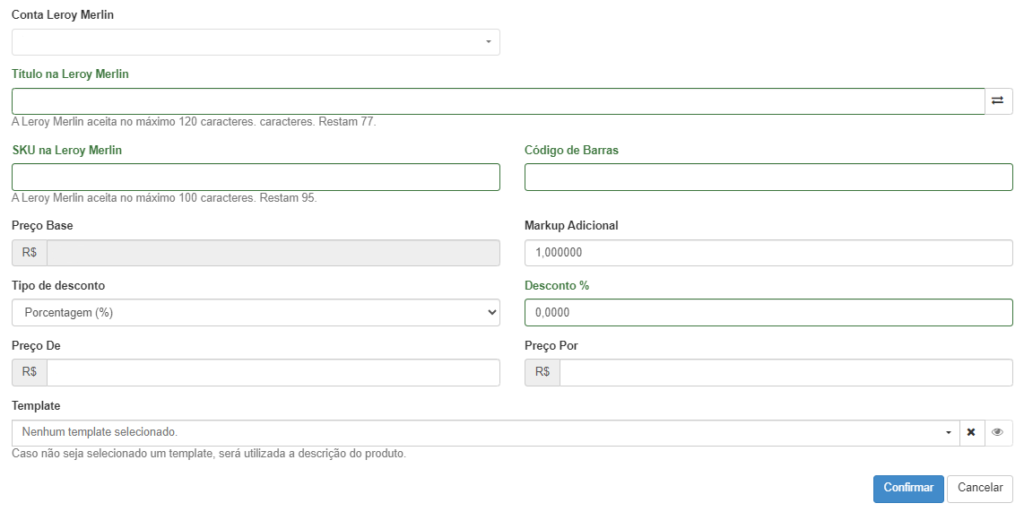Click the R$ prefix of Preço De
The image size is (1024, 512).
pyautogui.click(x=29, y=372)
